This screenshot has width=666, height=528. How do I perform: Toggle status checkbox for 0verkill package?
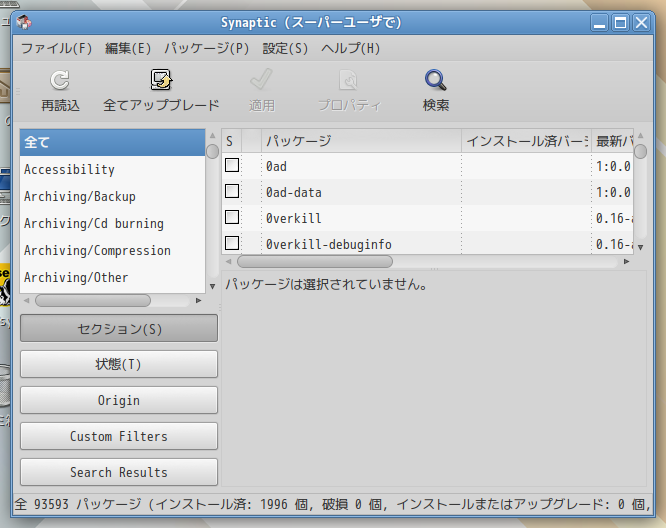click(232, 217)
